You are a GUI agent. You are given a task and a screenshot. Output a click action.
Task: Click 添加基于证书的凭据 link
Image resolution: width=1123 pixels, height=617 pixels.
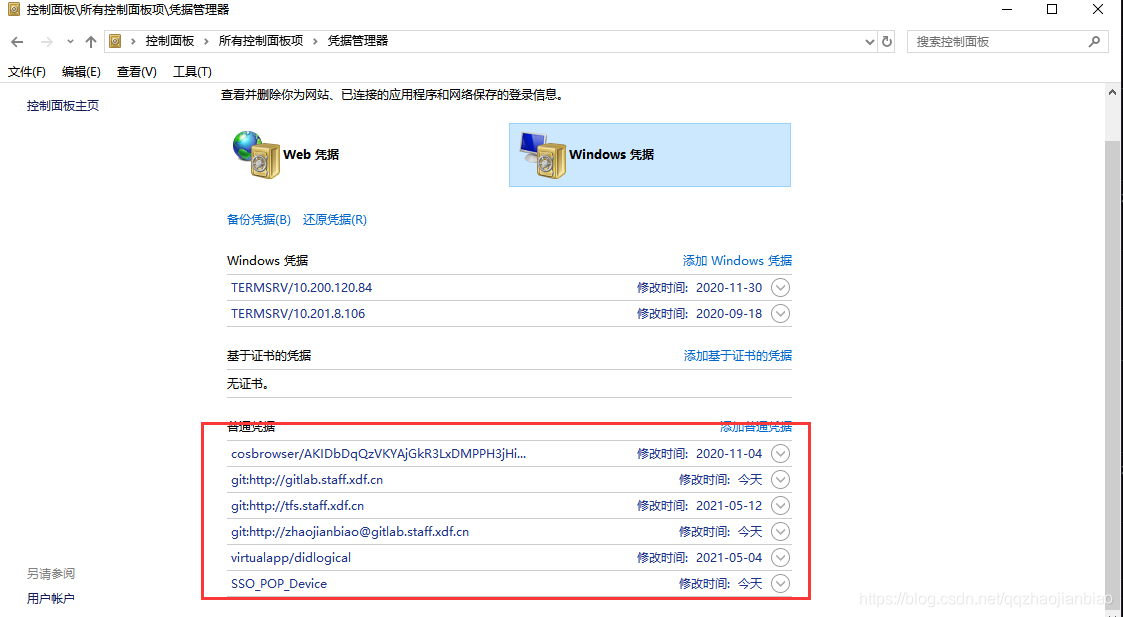(738, 355)
